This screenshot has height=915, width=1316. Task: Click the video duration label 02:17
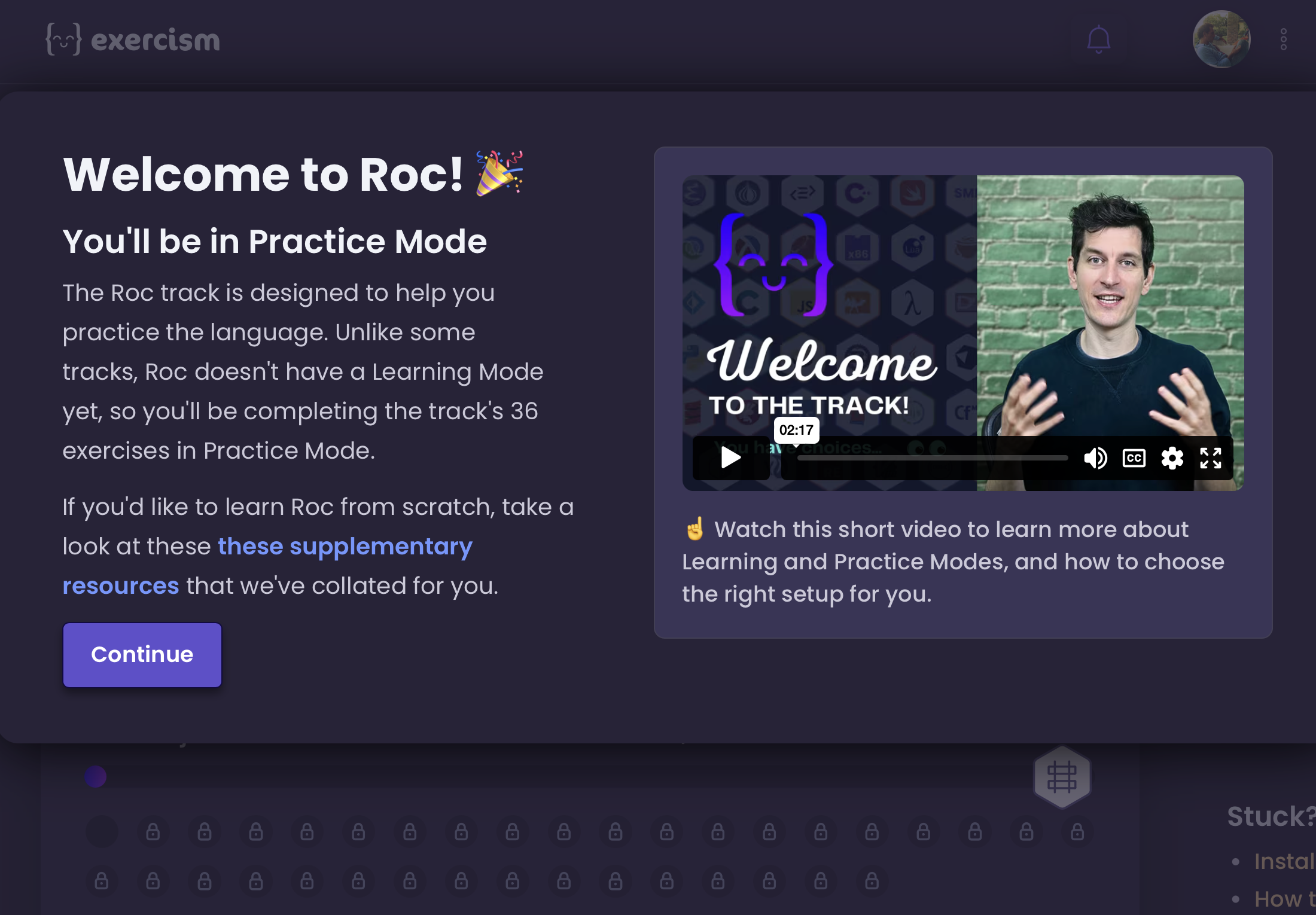pos(796,430)
